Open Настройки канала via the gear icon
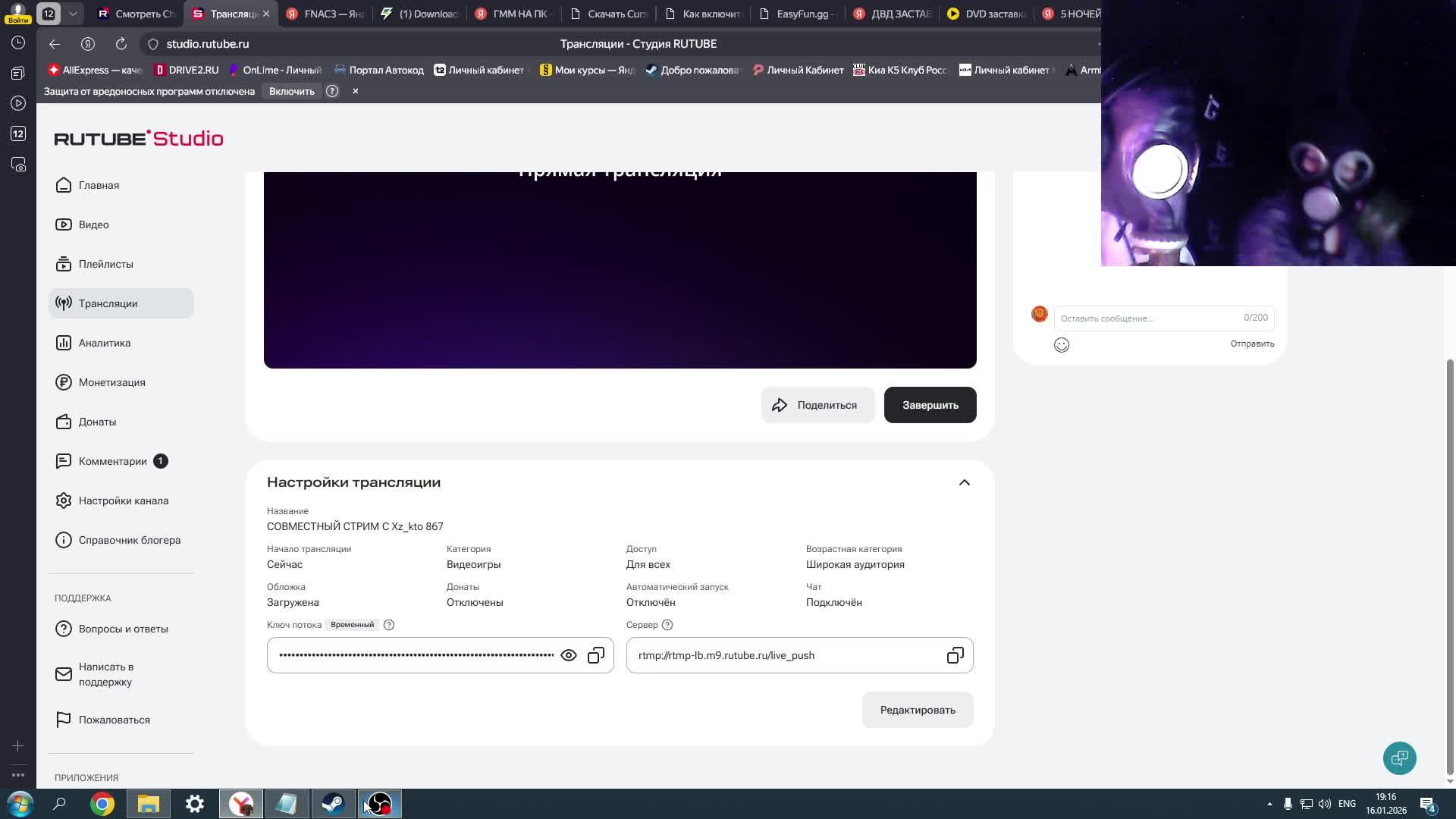Screen dimensions: 1456x819 pos(124,500)
